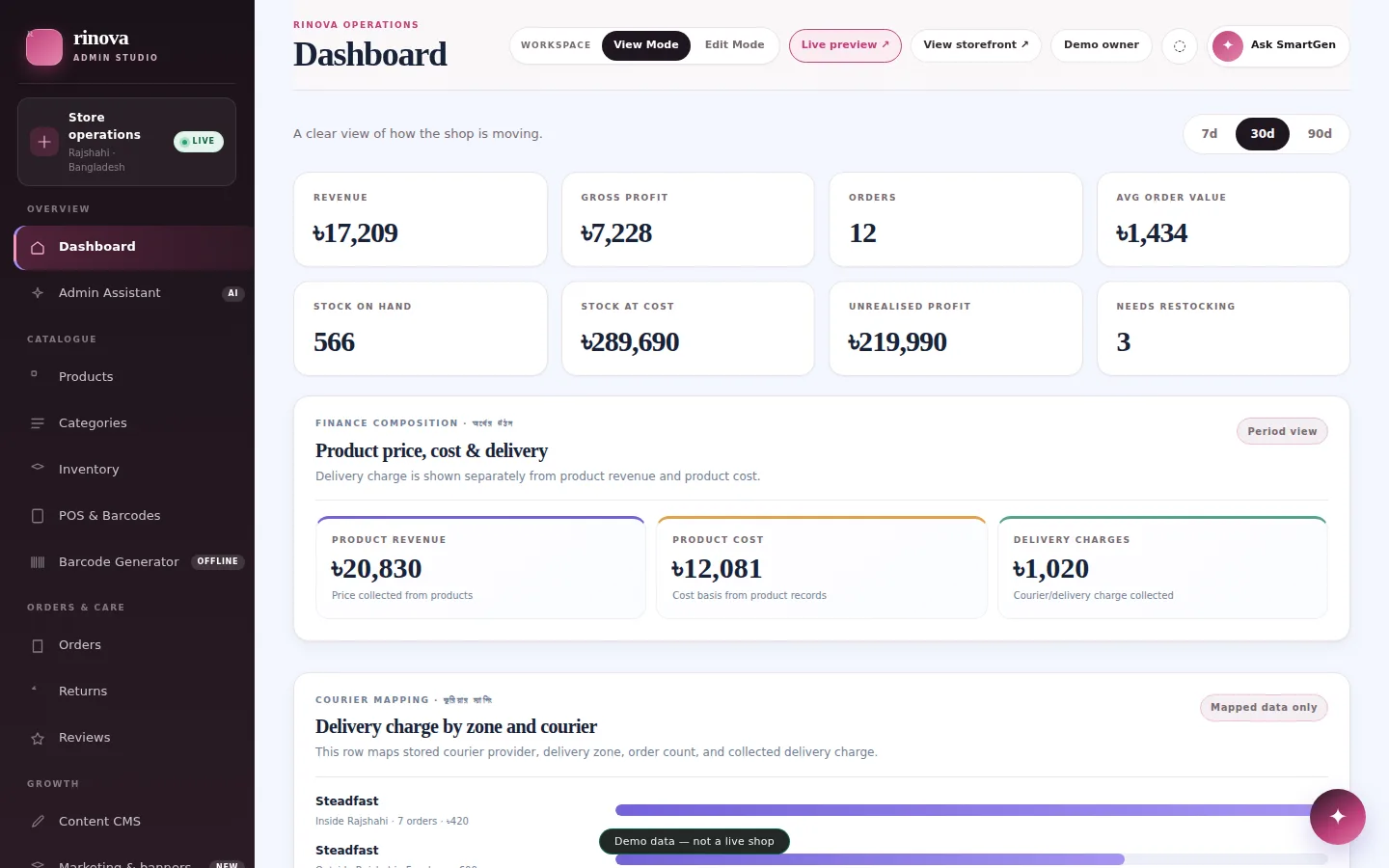
Task: Click the Barcode Generator barcode icon
Action: tap(38, 562)
